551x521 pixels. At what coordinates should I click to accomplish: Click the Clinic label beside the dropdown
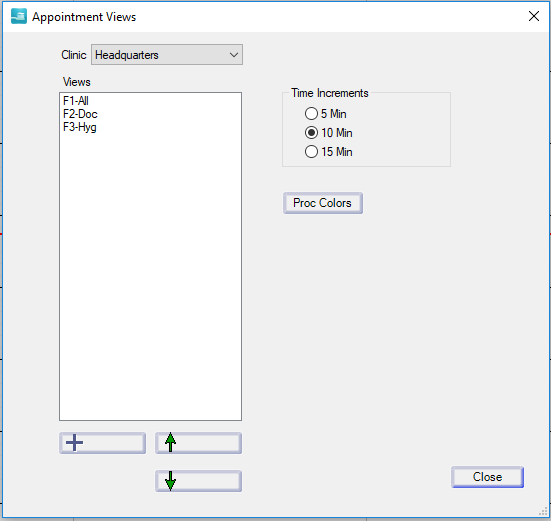pyautogui.click(x=73, y=55)
